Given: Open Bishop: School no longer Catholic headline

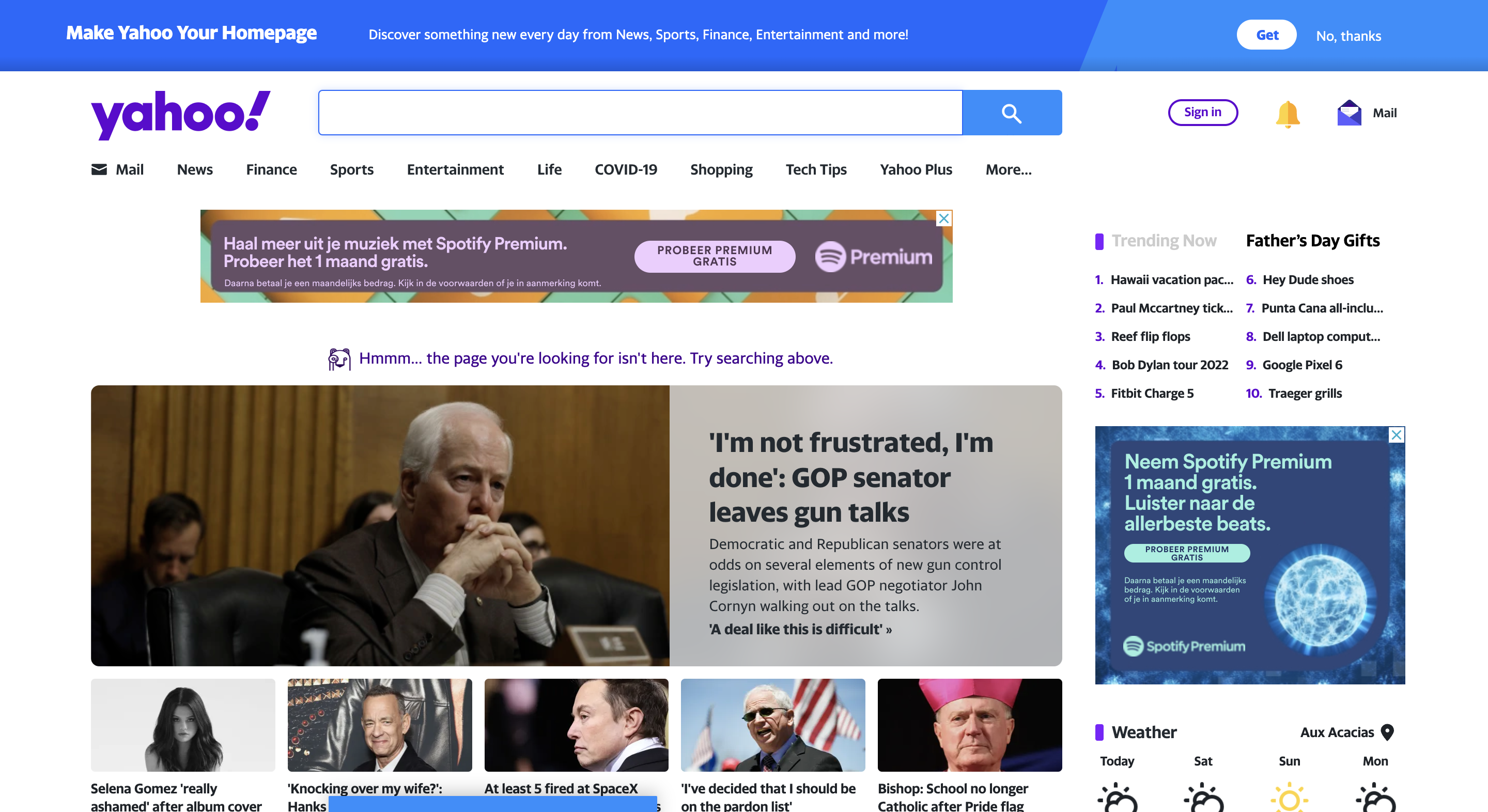Looking at the screenshot, I should pos(953,797).
